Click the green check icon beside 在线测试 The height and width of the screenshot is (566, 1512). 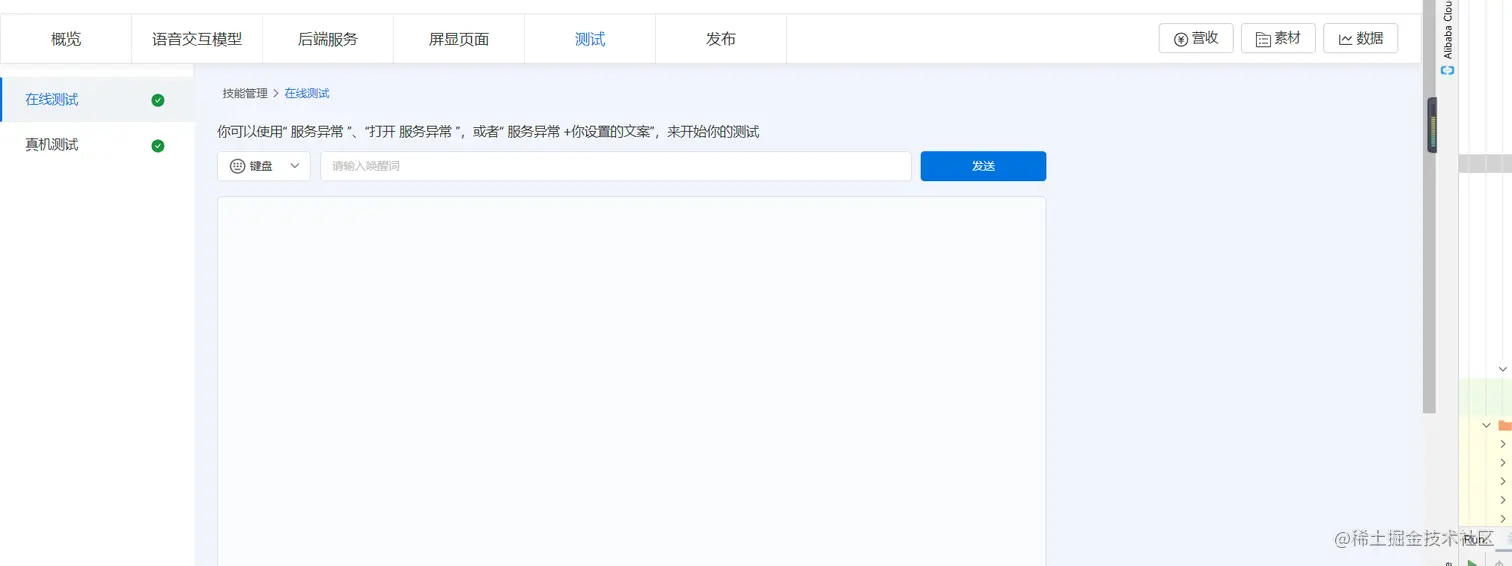click(158, 100)
